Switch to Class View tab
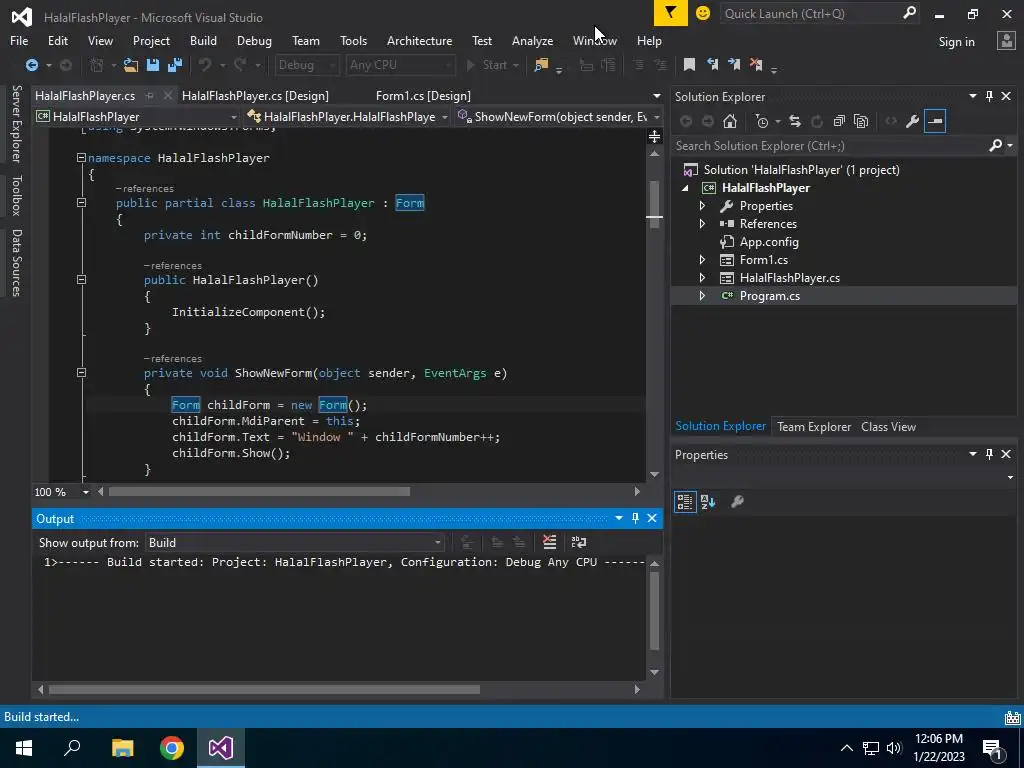Viewport: 1024px width, 768px height. pos(888,426)
